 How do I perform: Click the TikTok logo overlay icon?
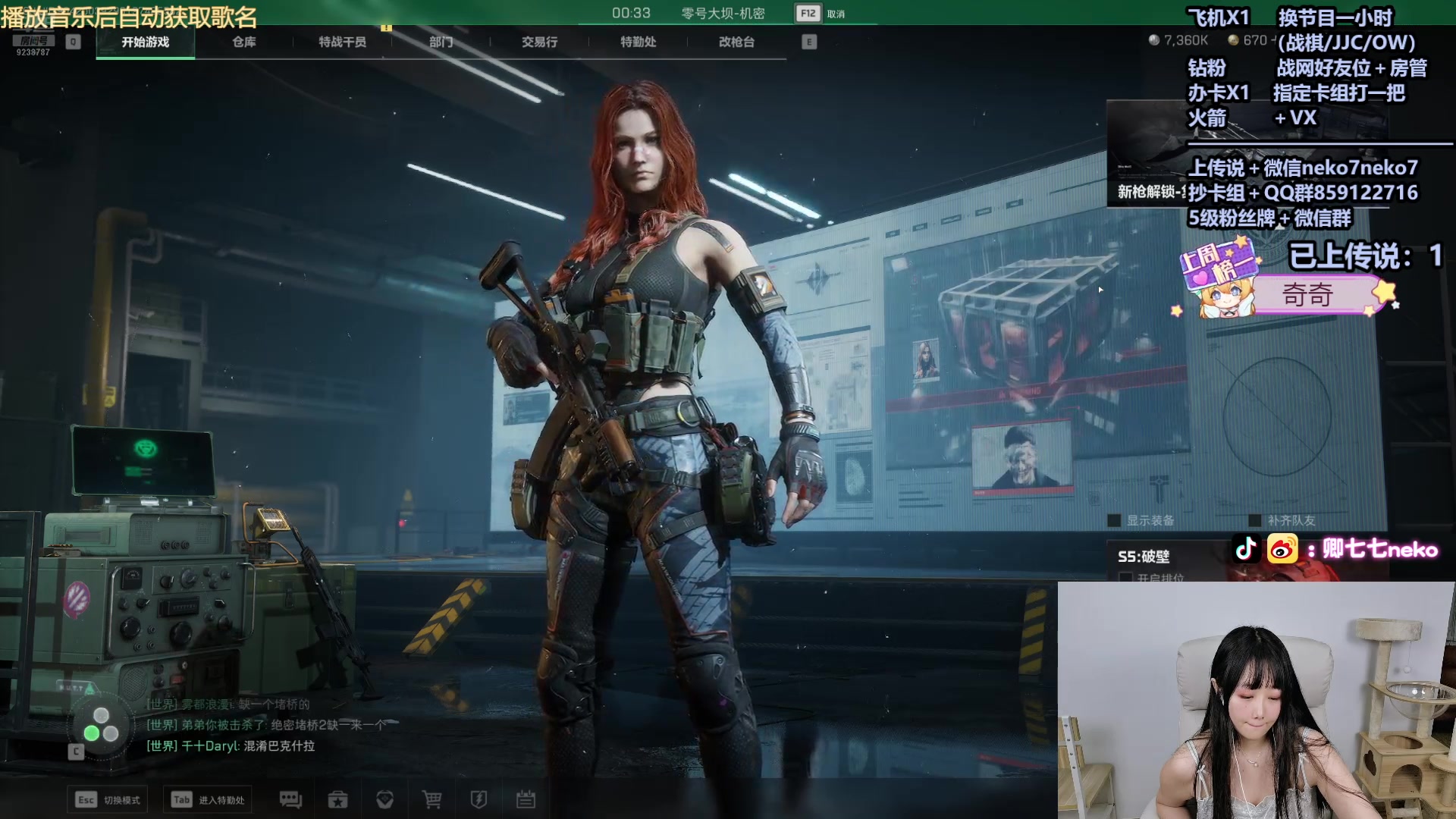click(1246, 548)
